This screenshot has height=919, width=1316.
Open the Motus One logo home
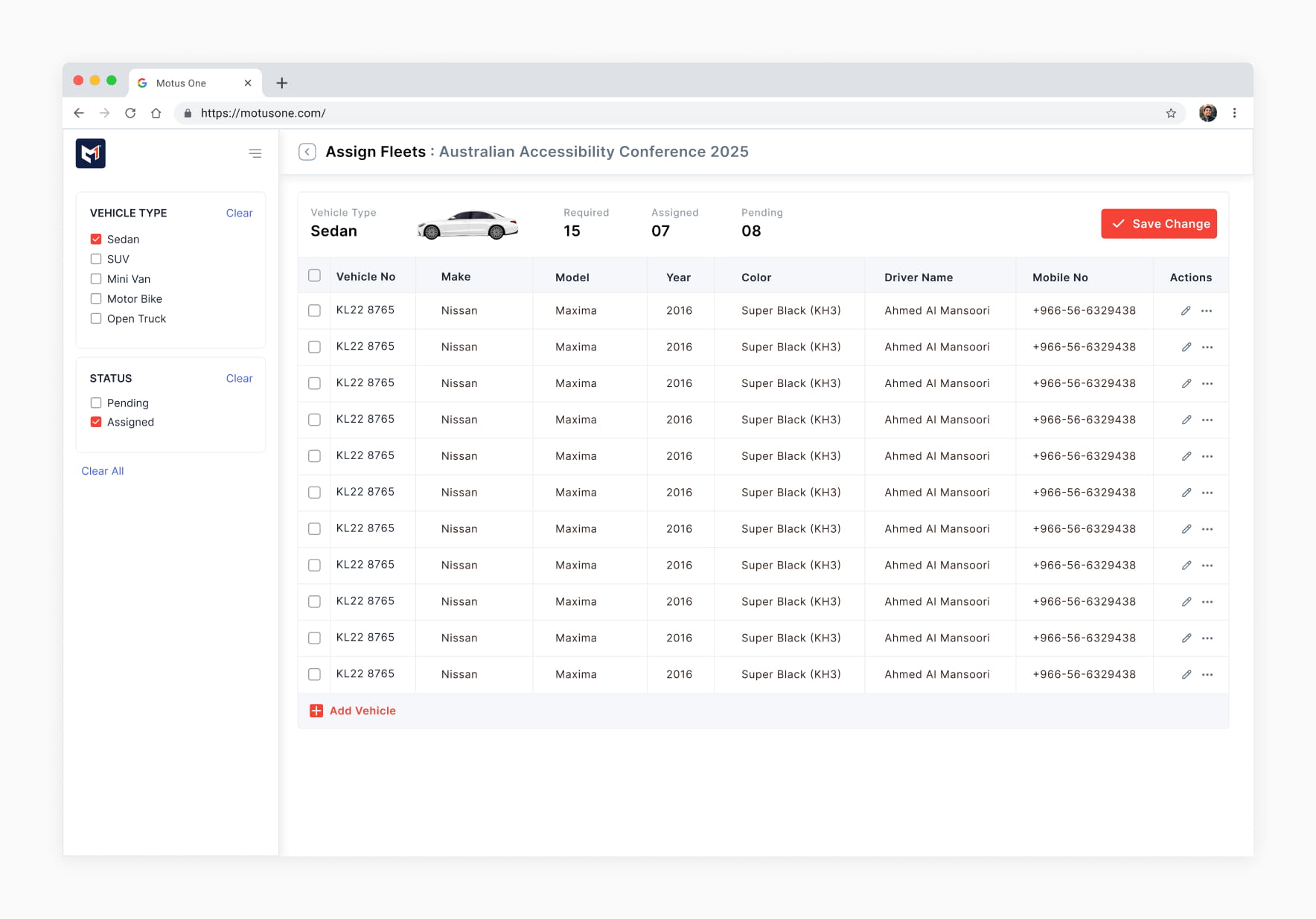[91, 153]
